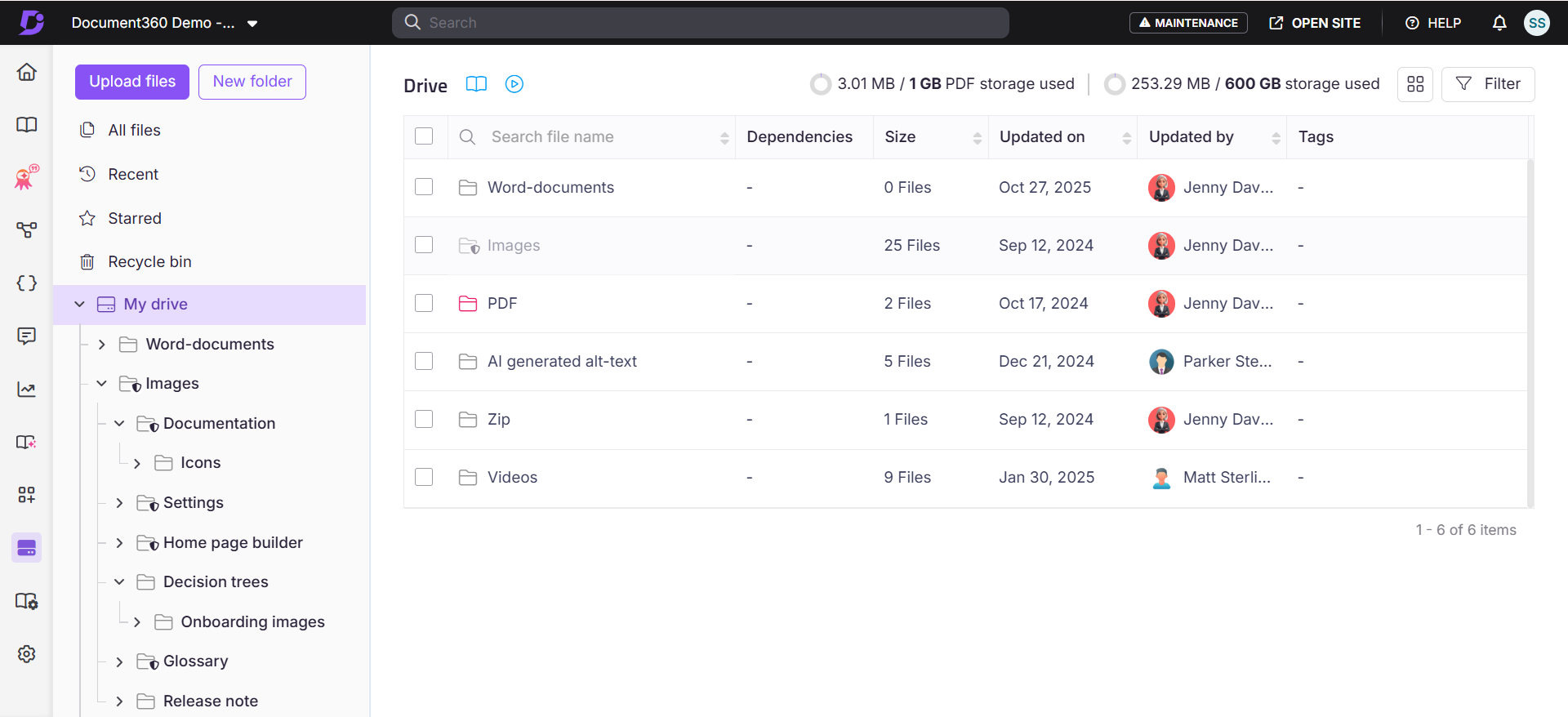Image resolution: width=1568 pixels, height=717 pixels.
Task: Expand the Icons tree folder
Action: (x=137, y=464)
